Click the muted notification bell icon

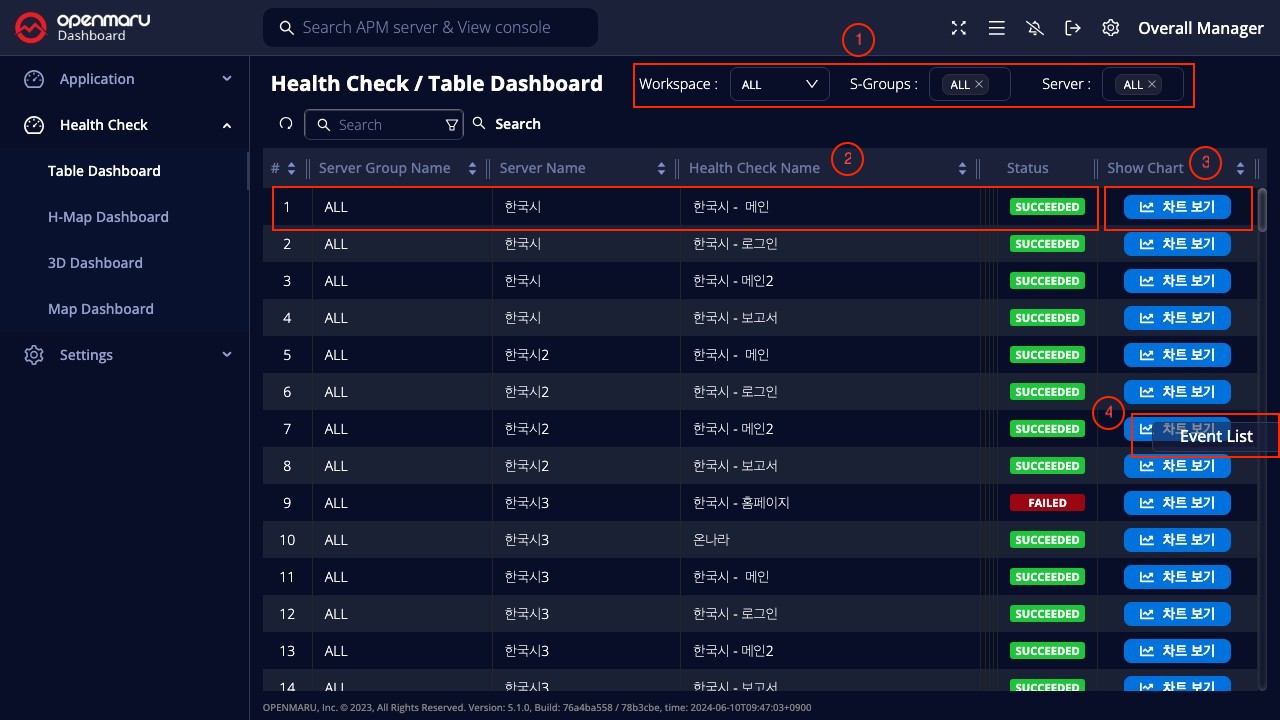1035,28
